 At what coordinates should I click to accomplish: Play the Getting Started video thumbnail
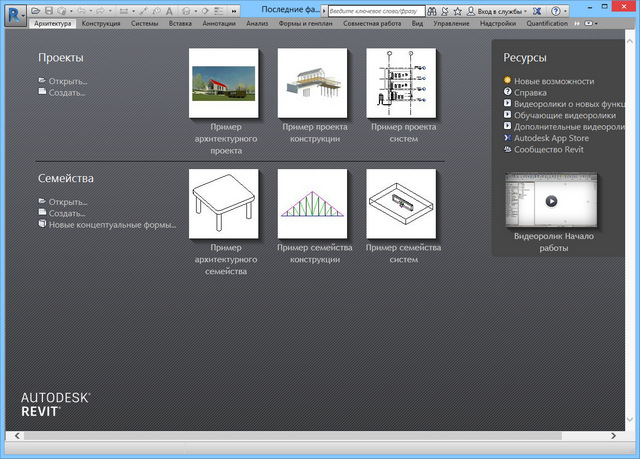coord(549,200)
